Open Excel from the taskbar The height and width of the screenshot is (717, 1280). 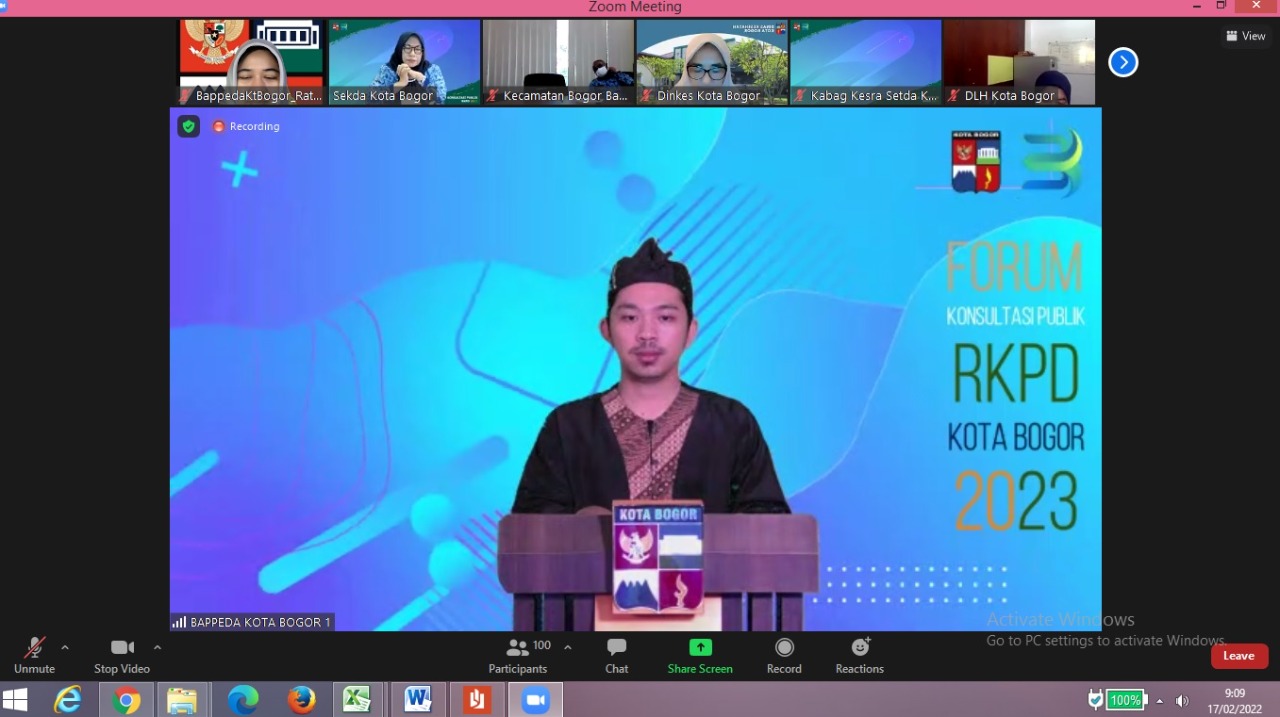pyautogui.click(x=358, y=700)
